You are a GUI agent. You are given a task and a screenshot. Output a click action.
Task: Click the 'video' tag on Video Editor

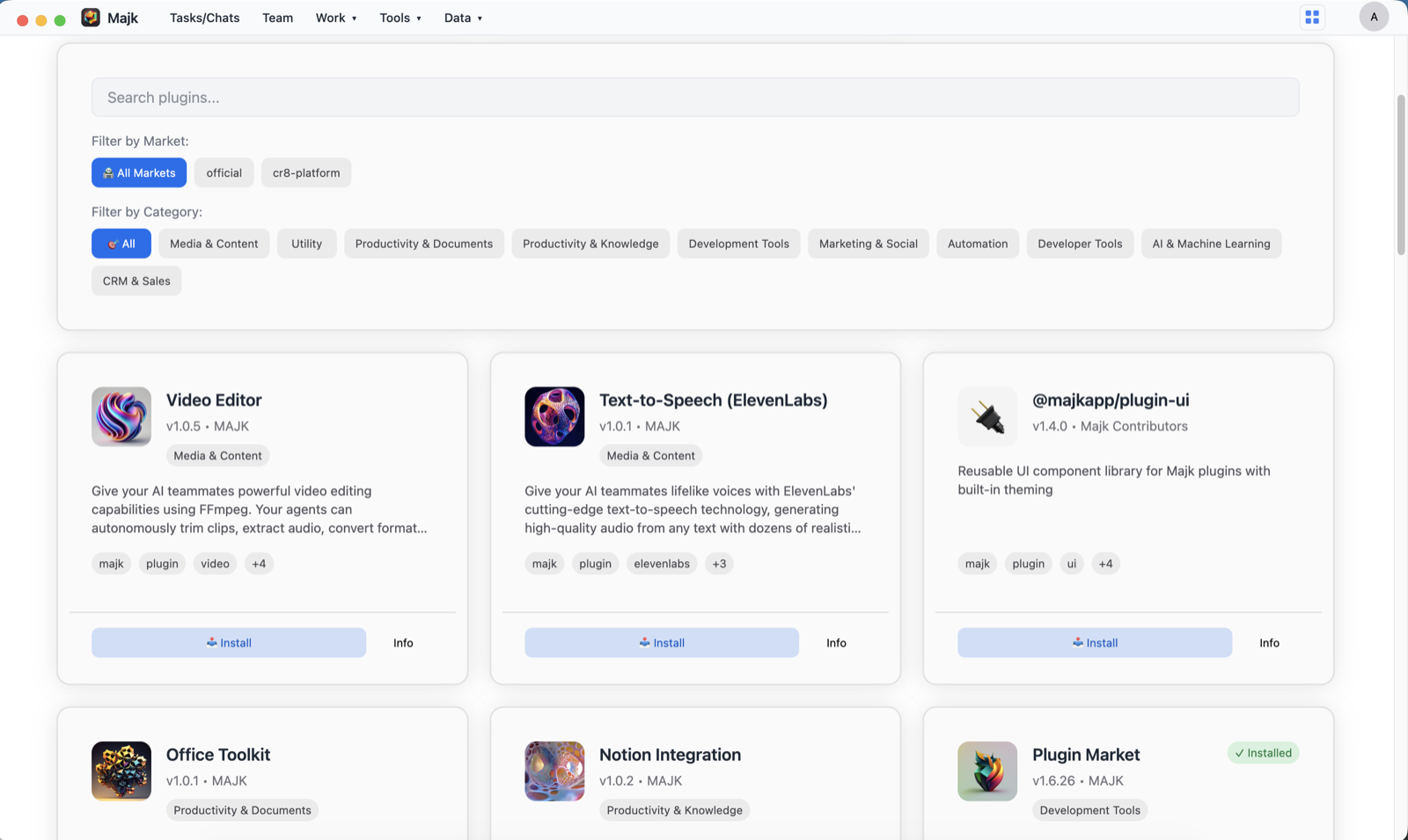(215, 564)
